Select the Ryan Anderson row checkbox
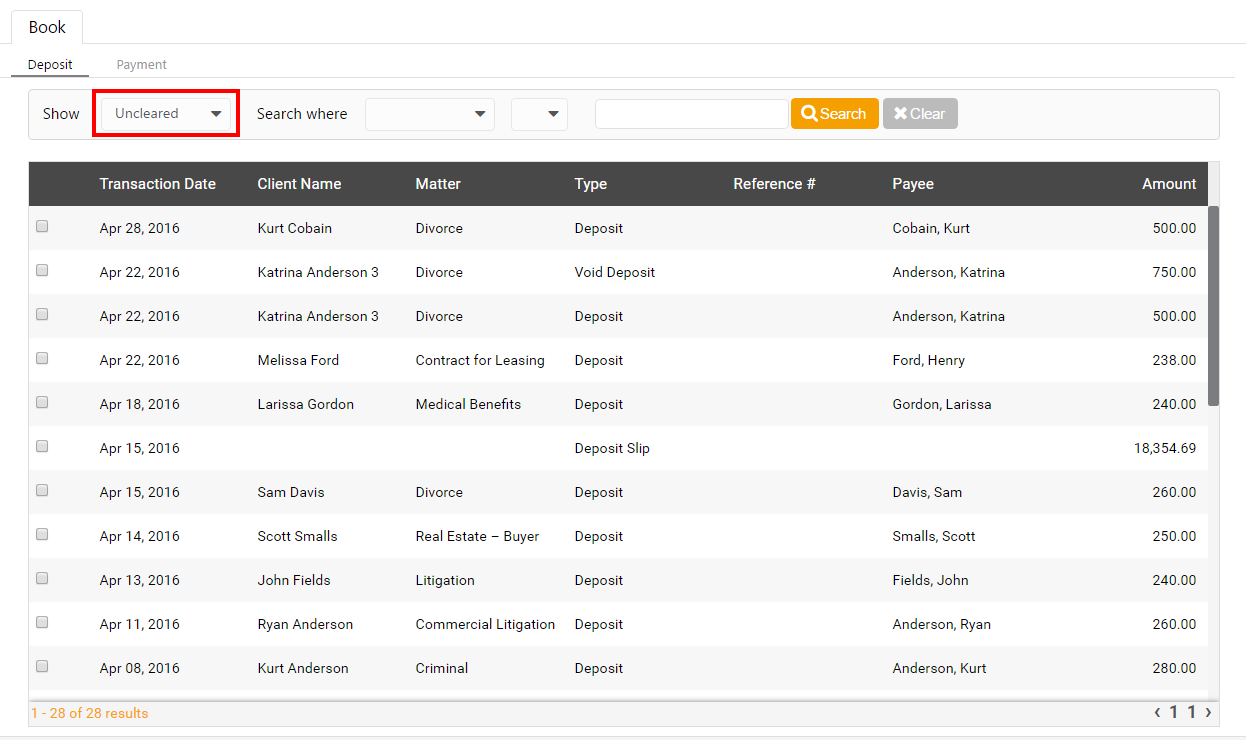The height and width of the screenshot is (740, 1246). tap(42, 622)
